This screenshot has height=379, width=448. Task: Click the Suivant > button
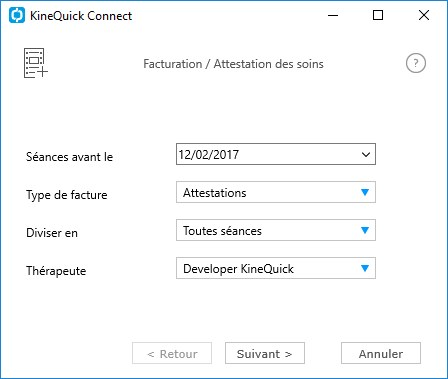point(265,353)
